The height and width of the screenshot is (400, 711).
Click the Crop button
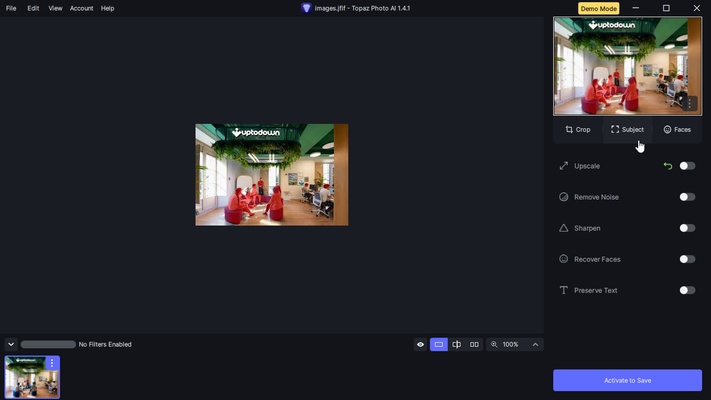[578, 130]
